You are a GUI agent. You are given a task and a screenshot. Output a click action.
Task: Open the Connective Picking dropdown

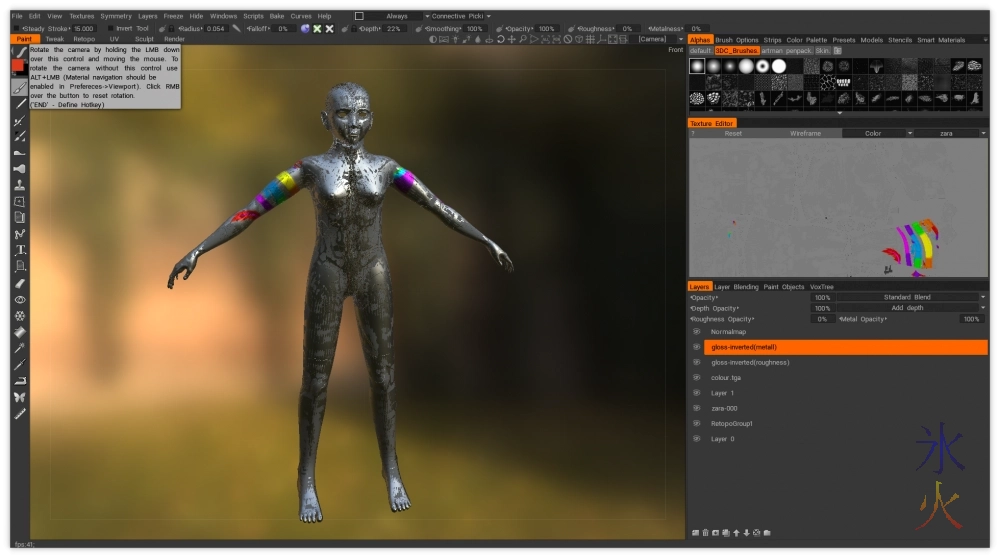click(460, 16)
